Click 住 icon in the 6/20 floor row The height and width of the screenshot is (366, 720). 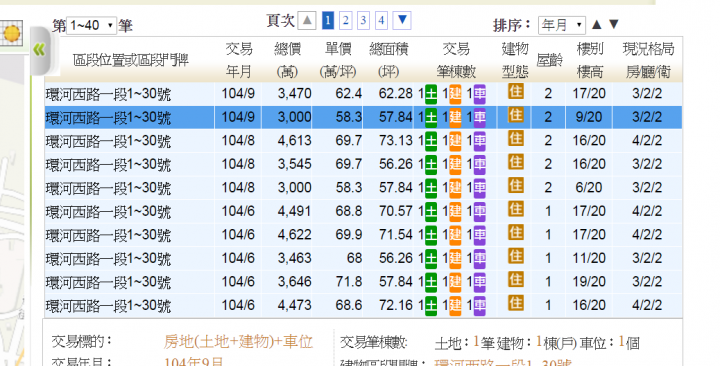tap(516, 185)
